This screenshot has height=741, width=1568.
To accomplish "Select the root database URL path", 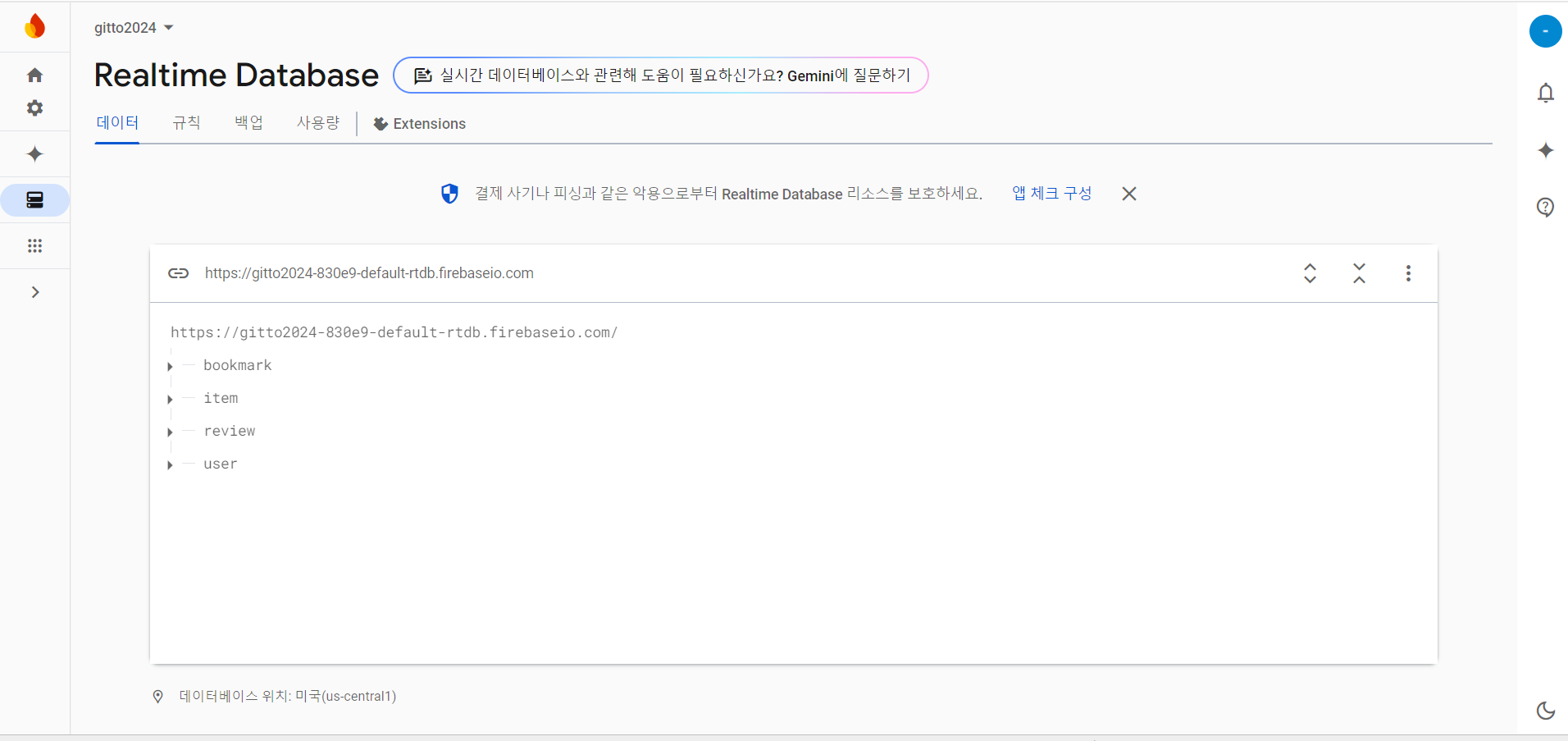I will pos(394,332).
